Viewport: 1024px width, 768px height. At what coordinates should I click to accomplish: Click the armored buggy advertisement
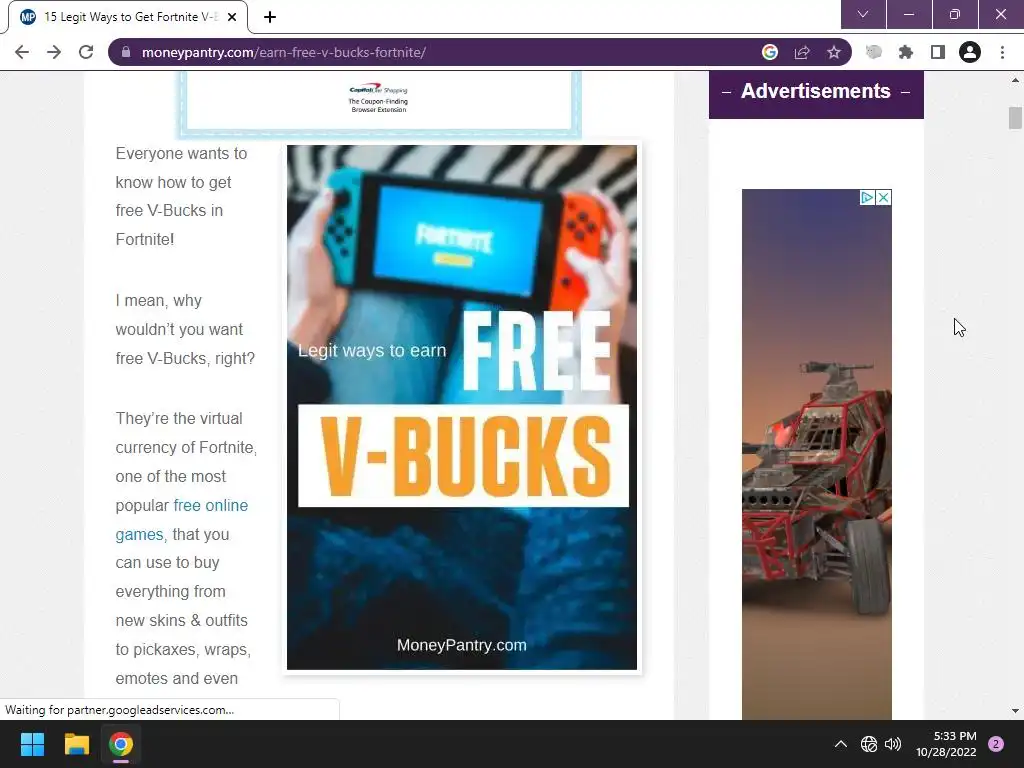[x=817, y=455]
